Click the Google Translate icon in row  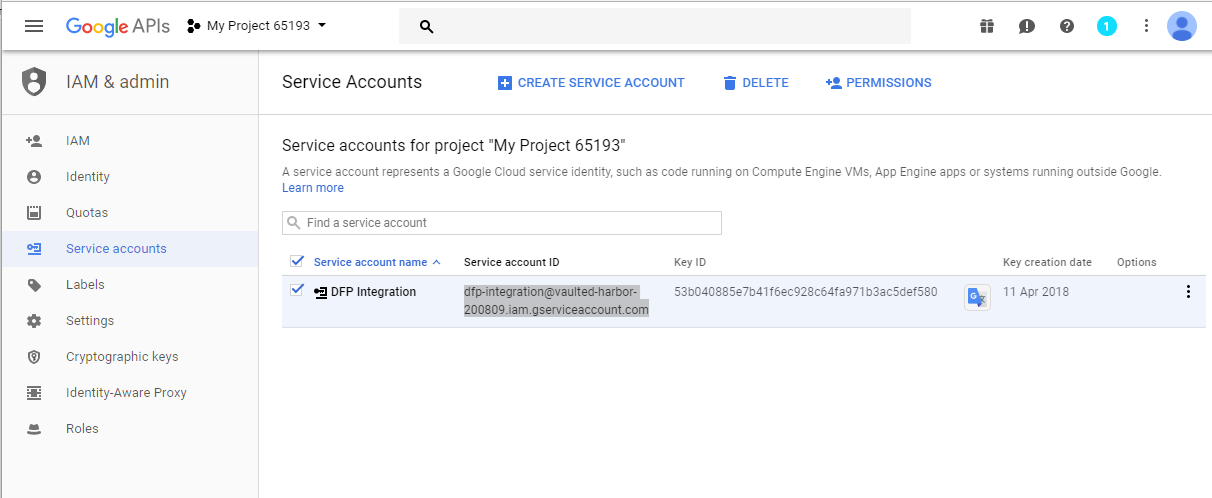[977, 298]
